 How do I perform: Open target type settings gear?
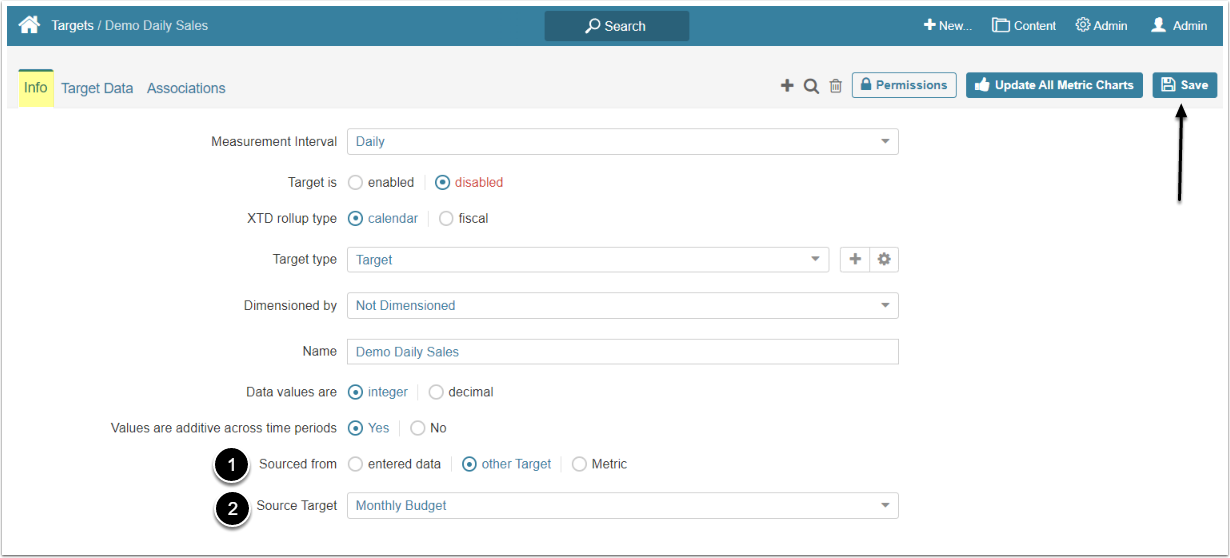click(884, 259)
